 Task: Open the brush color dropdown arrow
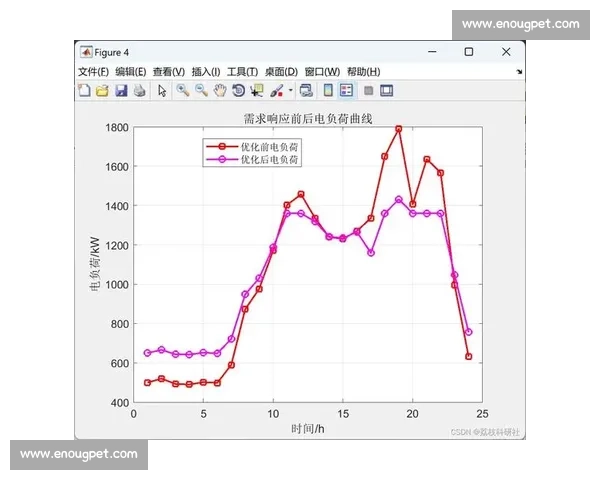point(290,91)
